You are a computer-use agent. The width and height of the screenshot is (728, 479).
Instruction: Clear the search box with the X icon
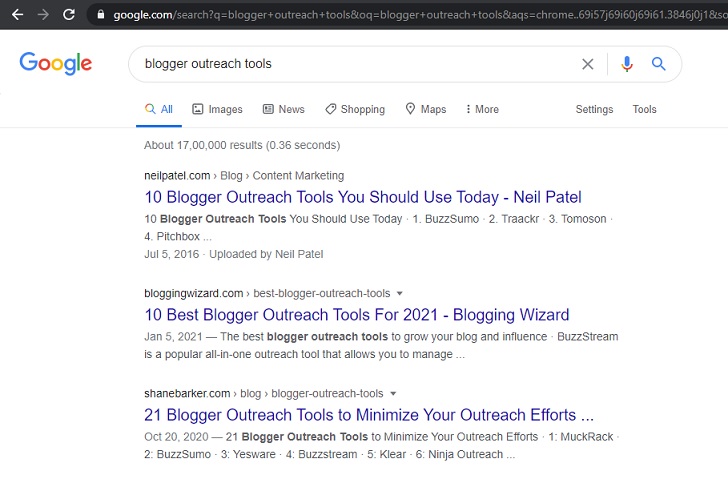click(588, 64)
